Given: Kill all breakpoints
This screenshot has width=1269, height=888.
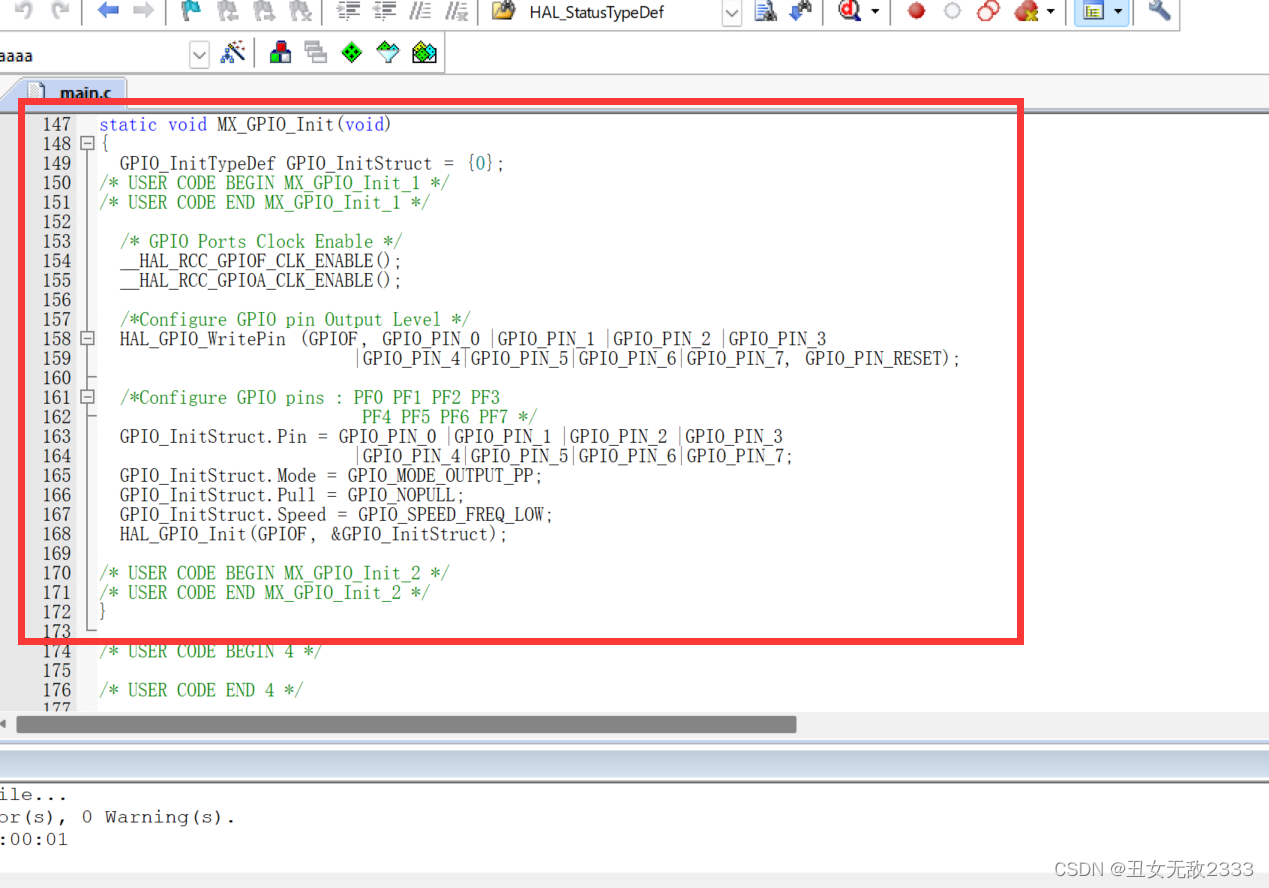Looking at the screenshot, I should click(1026, 11).
